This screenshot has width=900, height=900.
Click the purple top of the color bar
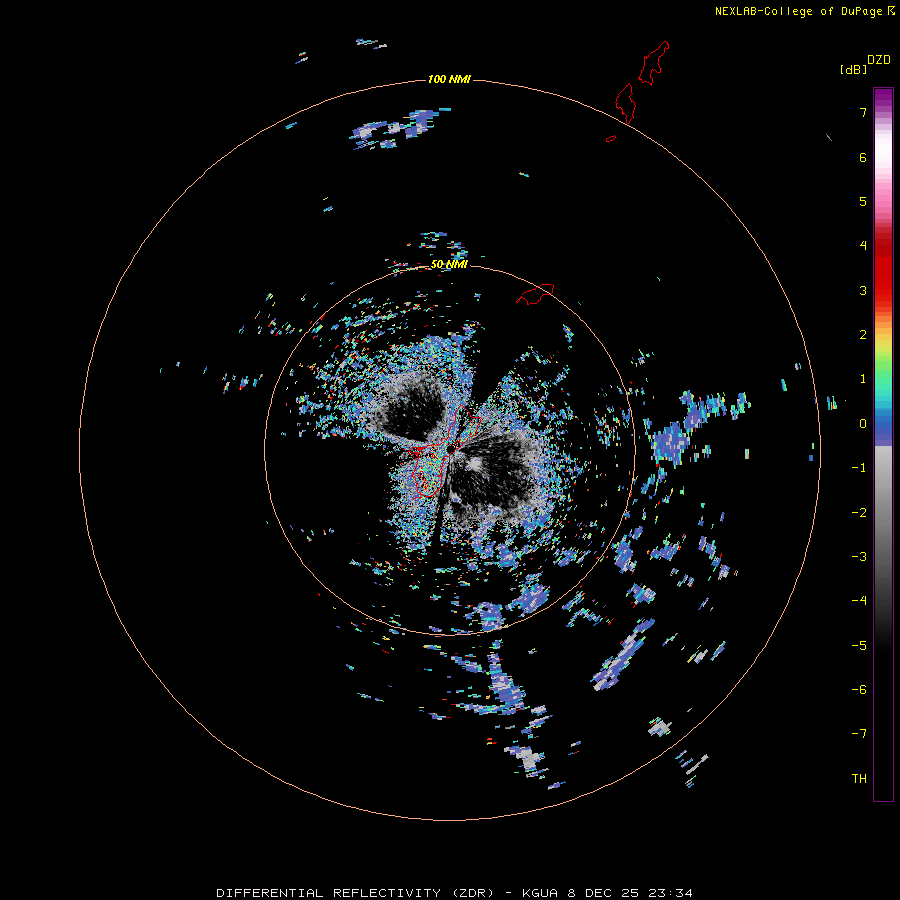tap(883, 98)
